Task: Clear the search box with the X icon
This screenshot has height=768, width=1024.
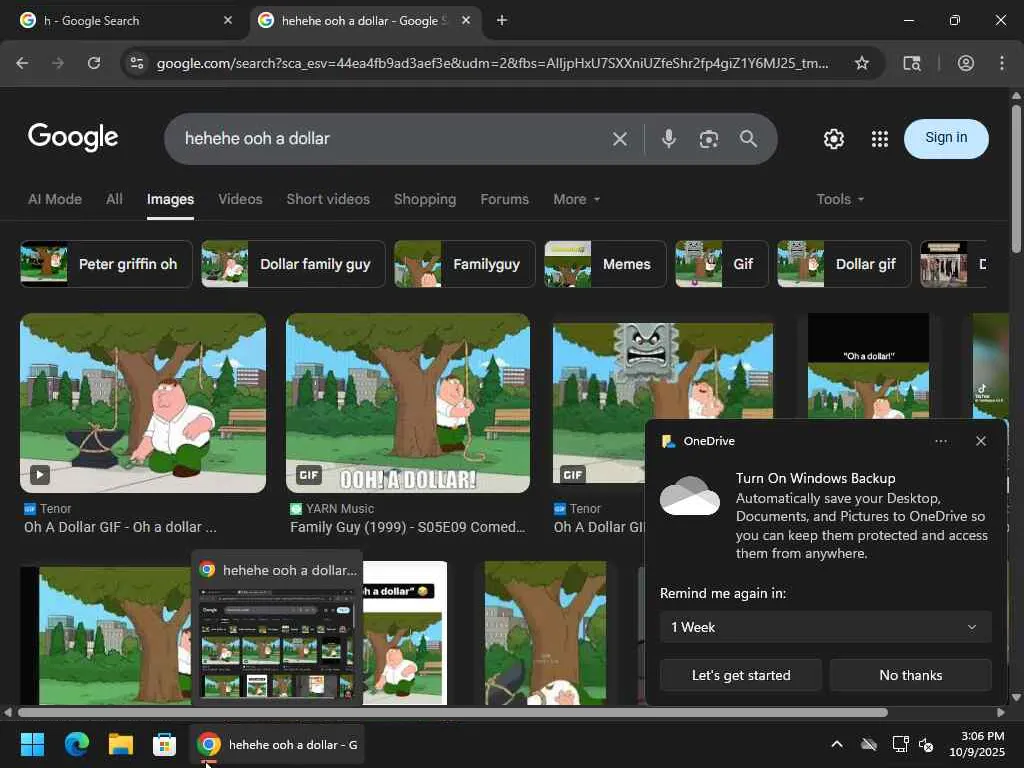Action: pyautogui.click(x=619, y=138)
